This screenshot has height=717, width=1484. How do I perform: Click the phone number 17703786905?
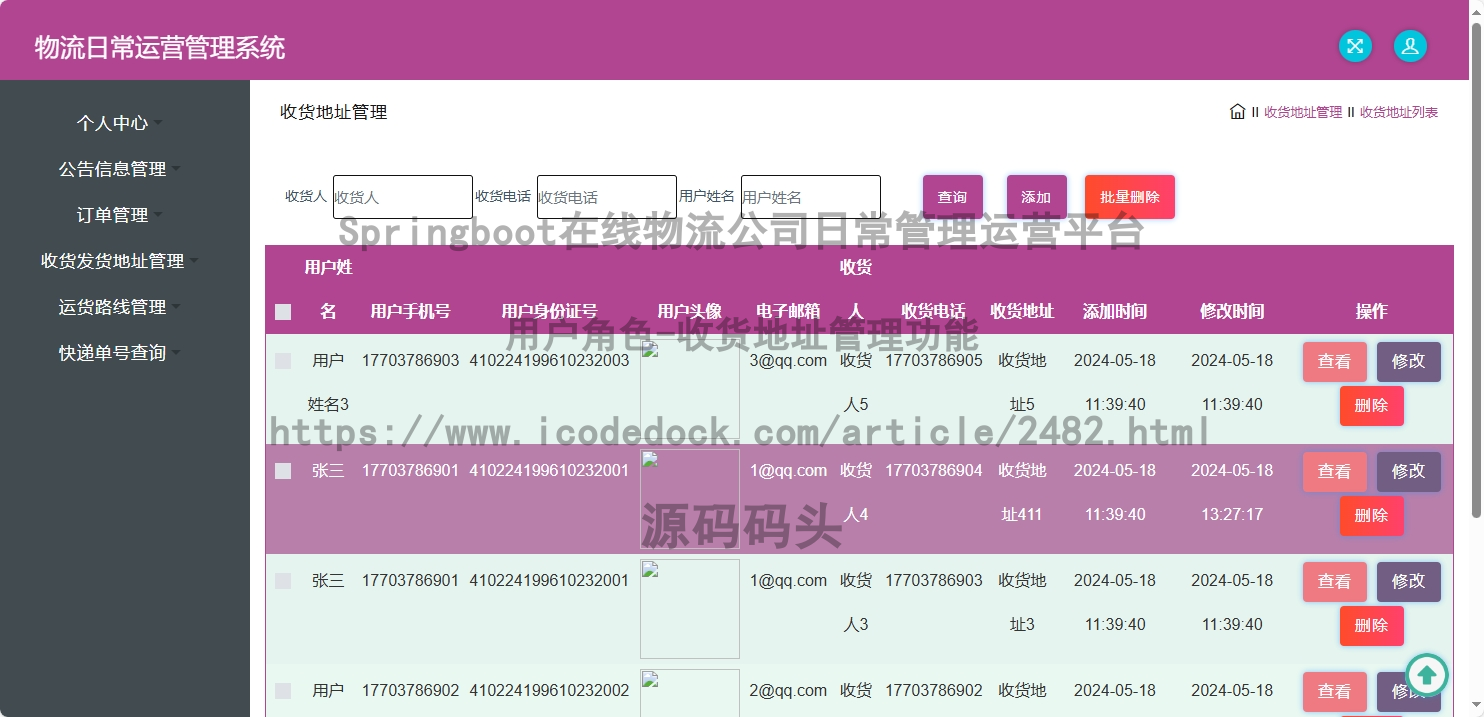934,360
